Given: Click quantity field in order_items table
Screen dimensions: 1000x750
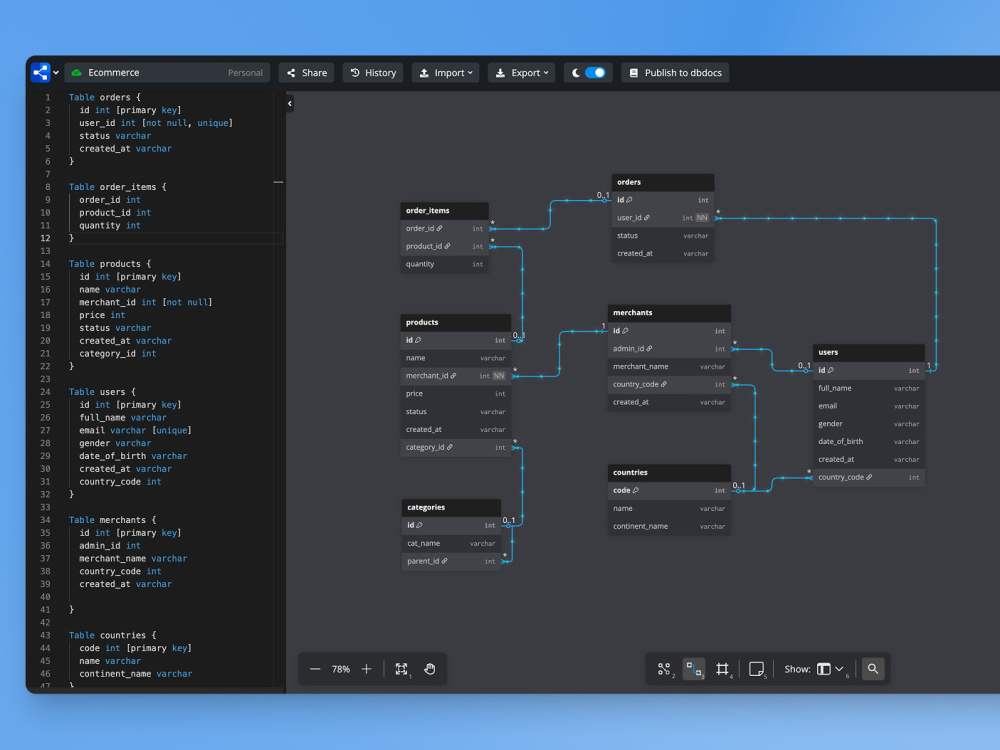Looking at the screenshot, I should tap(445, 264).
